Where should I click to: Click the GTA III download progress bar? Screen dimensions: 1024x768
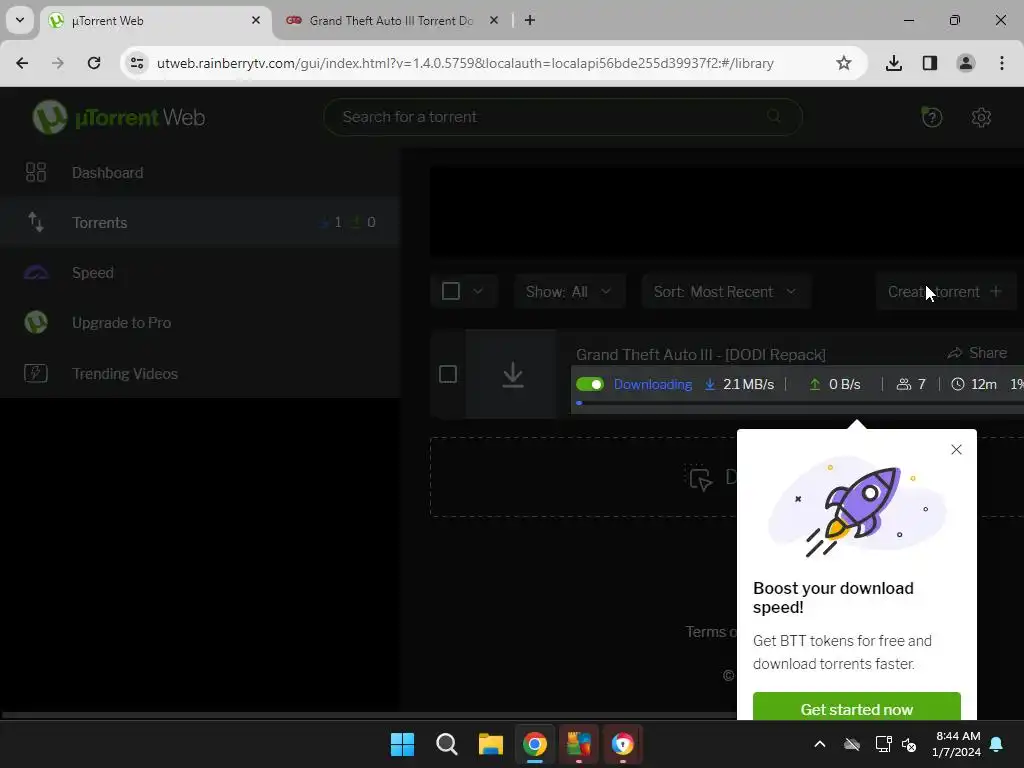(x=799, y=403)
